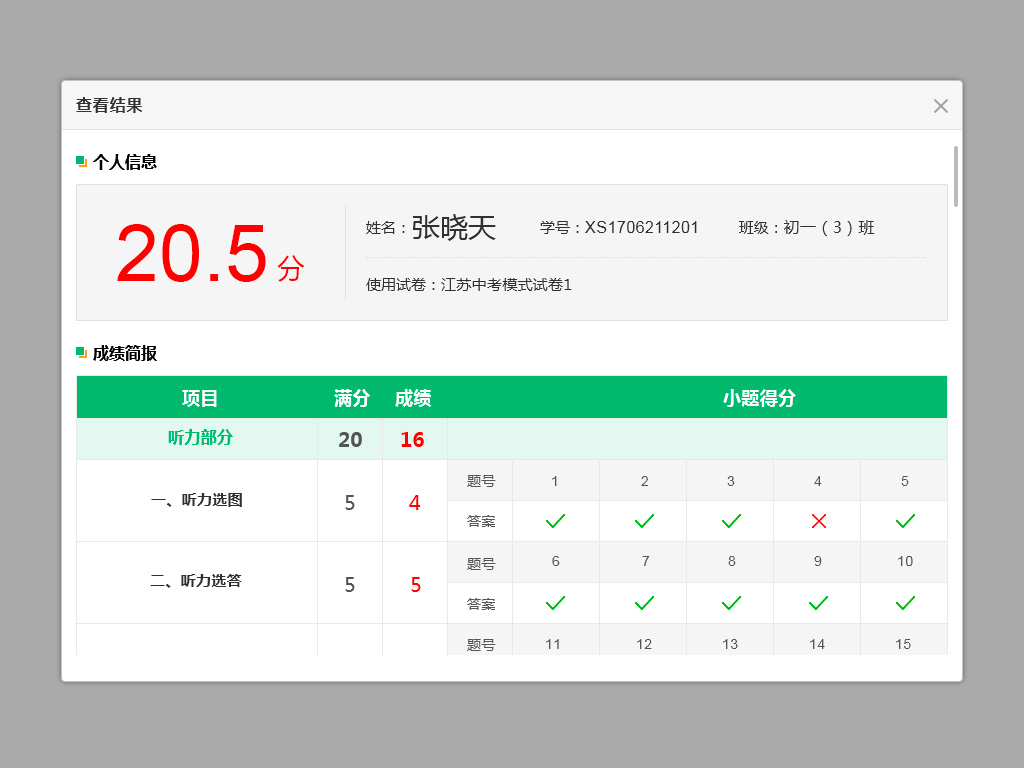The width and height of the screenshot is (1024, 768).
Task: Click the icon beside 个人信息 heading
Action: pyautogui.click(x=82, y=162)
